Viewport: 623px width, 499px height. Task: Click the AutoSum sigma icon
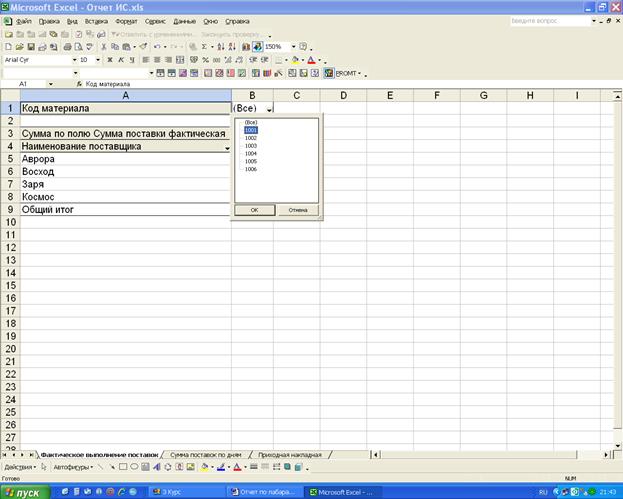[203, 47]
